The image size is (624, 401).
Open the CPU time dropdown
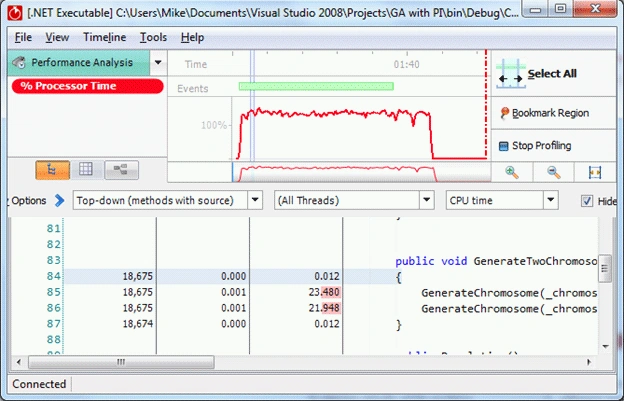click(x=502, y=200)
